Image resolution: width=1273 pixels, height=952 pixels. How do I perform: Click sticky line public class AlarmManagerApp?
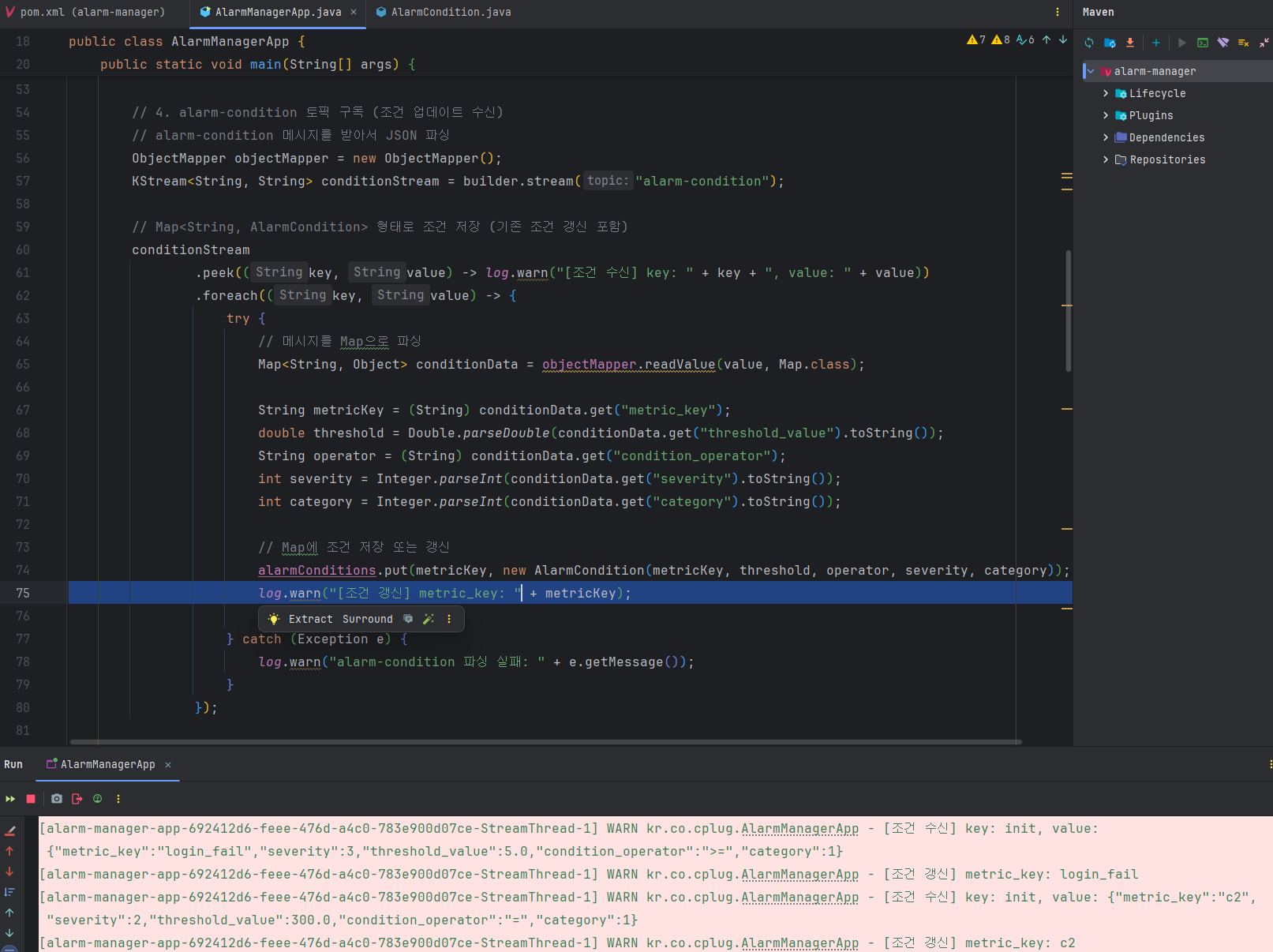coord(186,41)
